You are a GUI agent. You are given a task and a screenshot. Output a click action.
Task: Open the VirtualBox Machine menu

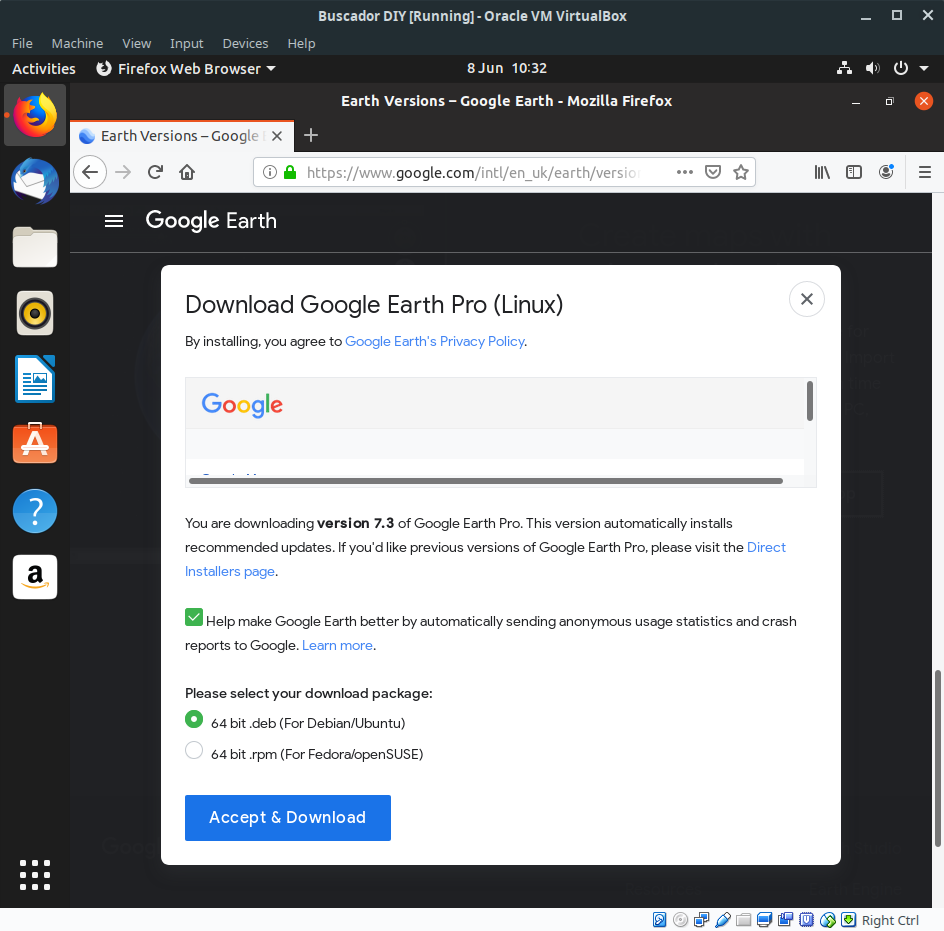77,43
